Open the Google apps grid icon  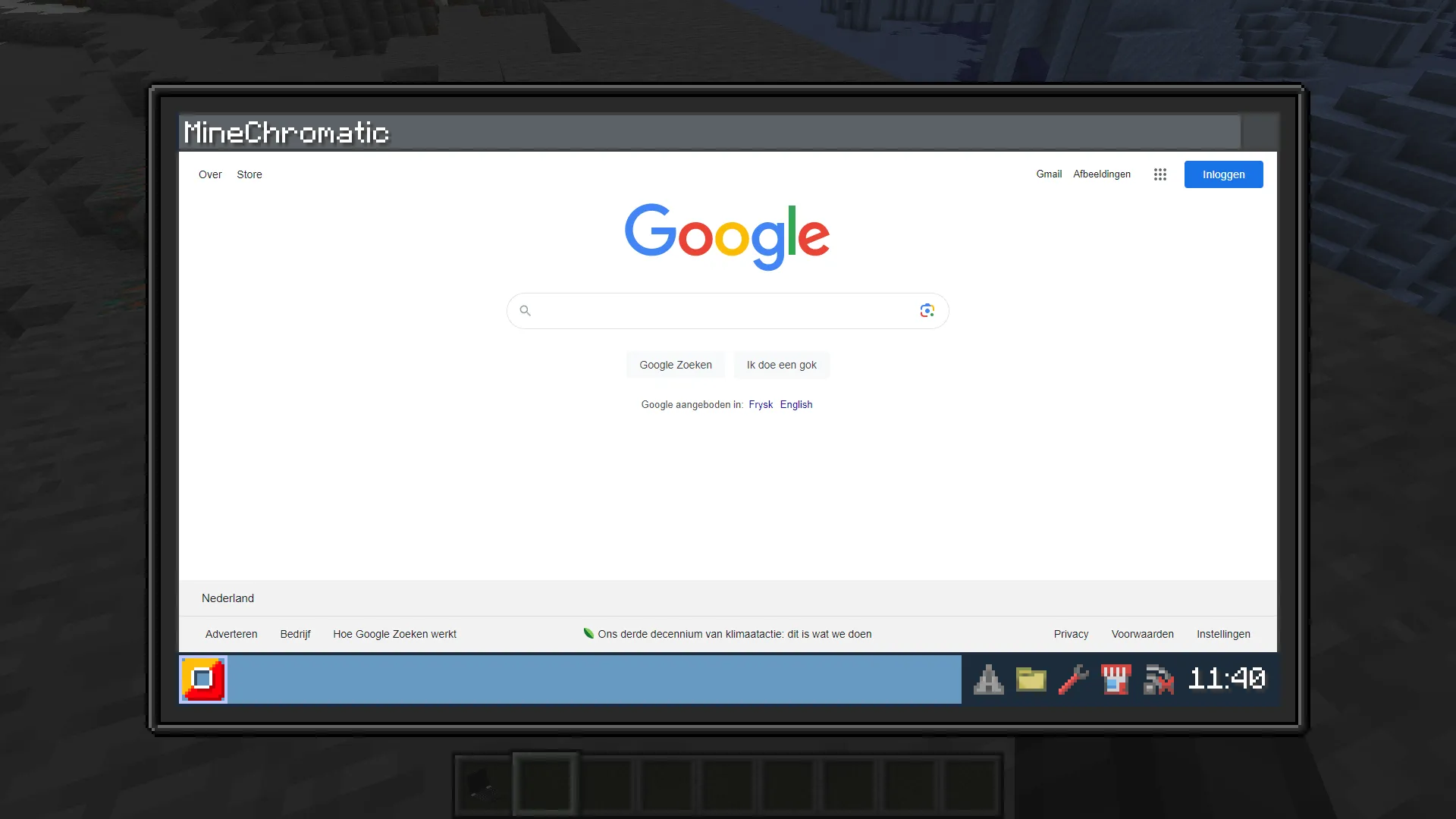[1159, 174]
